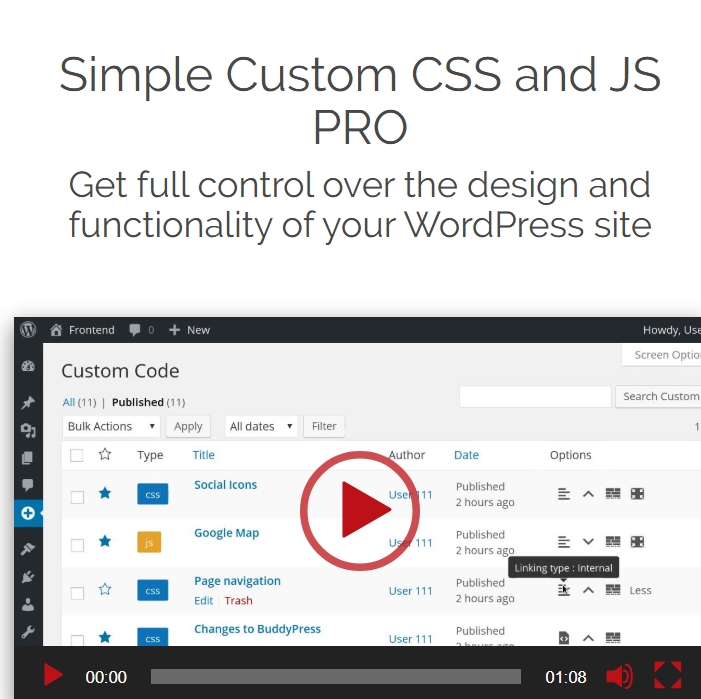Focus the custom code search field

pyautogui.click(x=535, y=396)
